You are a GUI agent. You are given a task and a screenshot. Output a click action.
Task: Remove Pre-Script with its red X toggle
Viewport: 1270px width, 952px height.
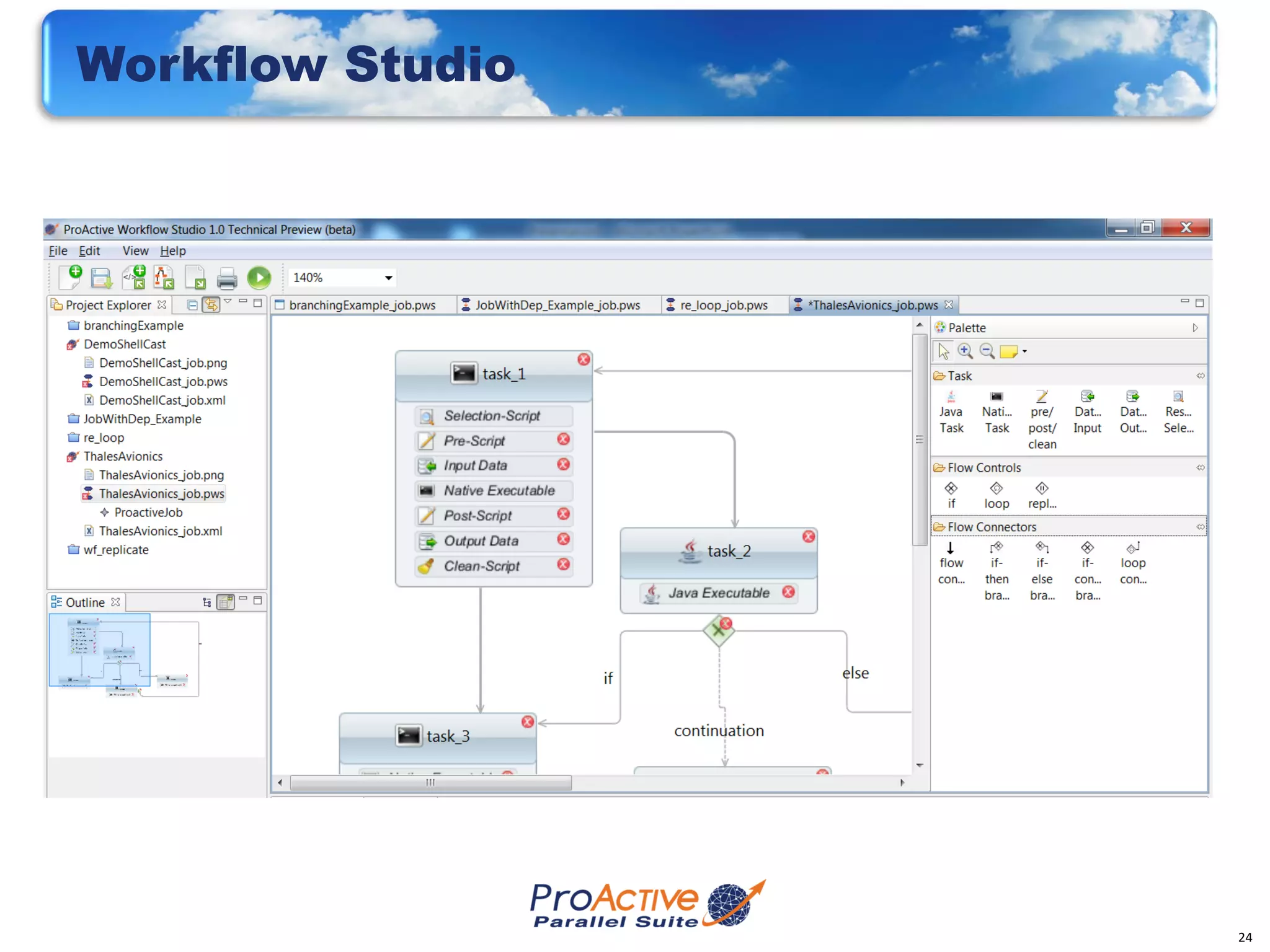[563, 439]
